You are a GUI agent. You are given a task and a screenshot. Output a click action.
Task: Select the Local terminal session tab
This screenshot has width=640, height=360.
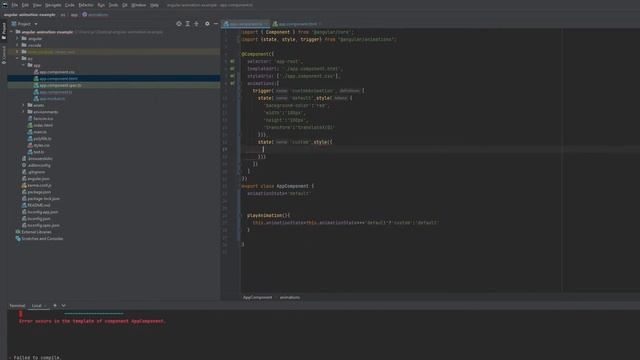click(37, 306)
